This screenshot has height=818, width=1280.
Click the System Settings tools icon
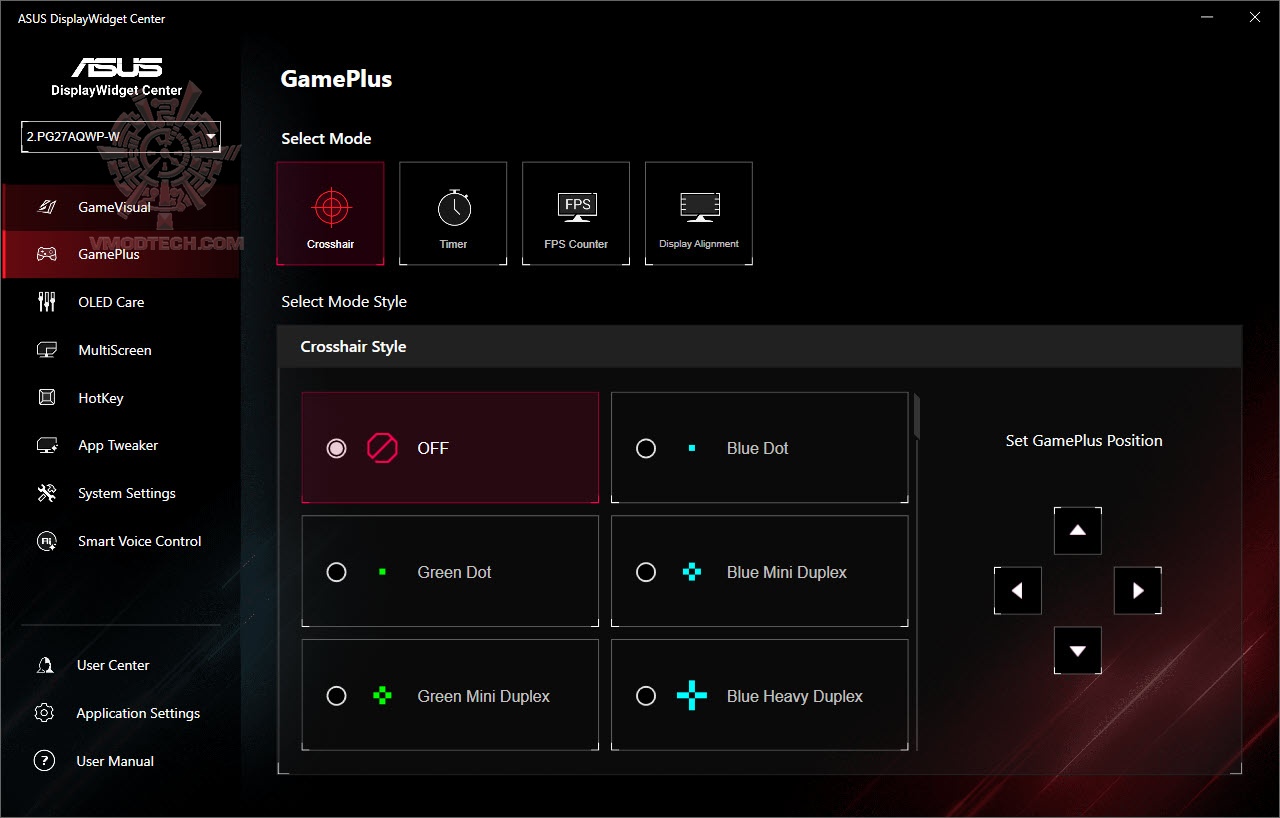click(47, 493)
